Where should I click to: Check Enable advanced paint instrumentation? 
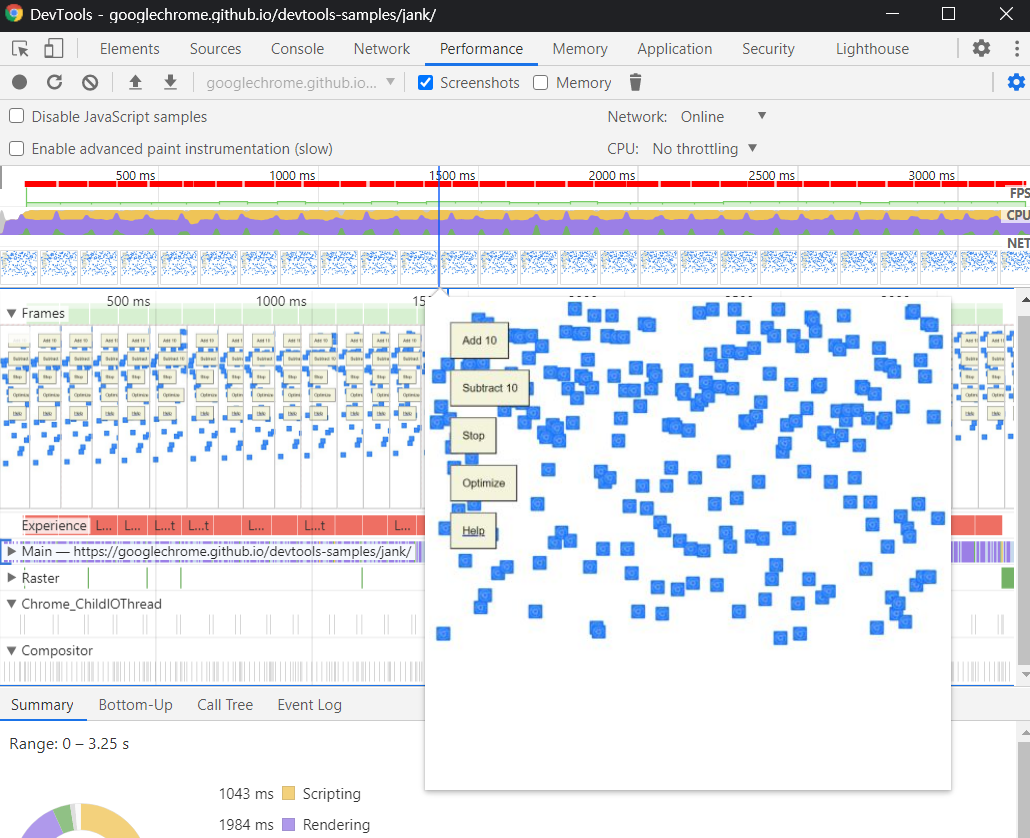(16, 148)
